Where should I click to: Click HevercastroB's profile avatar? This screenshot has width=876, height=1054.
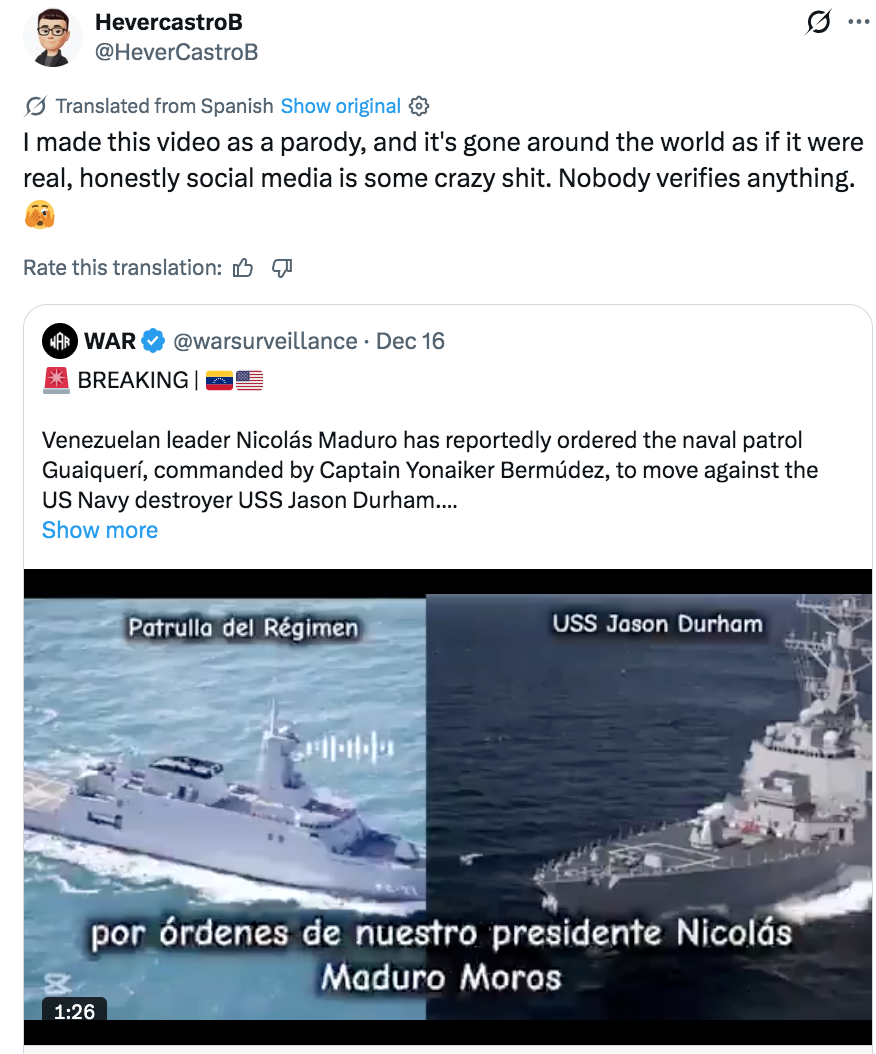tap(52, 37)
